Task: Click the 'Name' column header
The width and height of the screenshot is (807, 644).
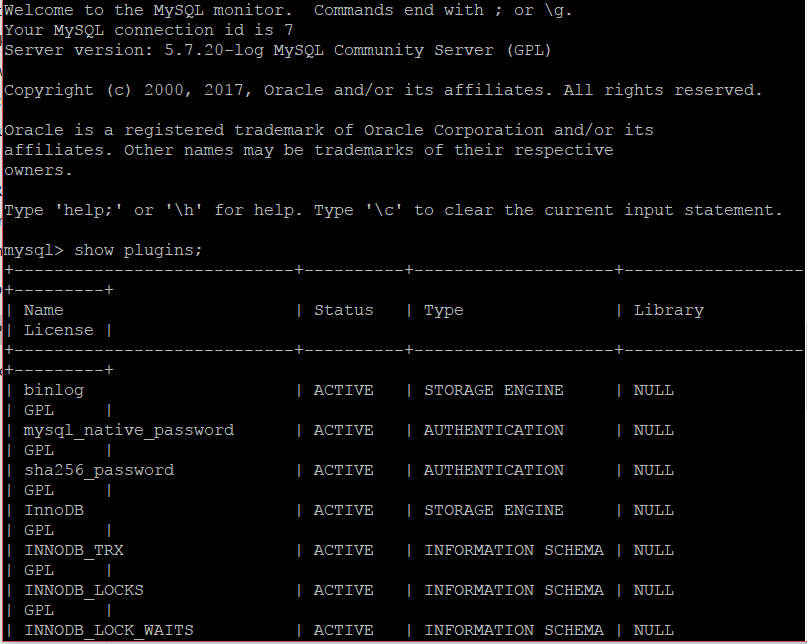Action: 43,310
